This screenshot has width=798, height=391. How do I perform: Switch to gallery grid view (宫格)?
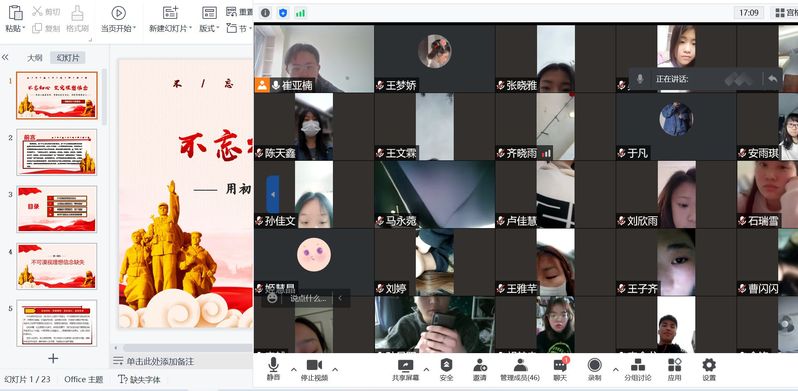pyautogui.click(x=785, y=13)
